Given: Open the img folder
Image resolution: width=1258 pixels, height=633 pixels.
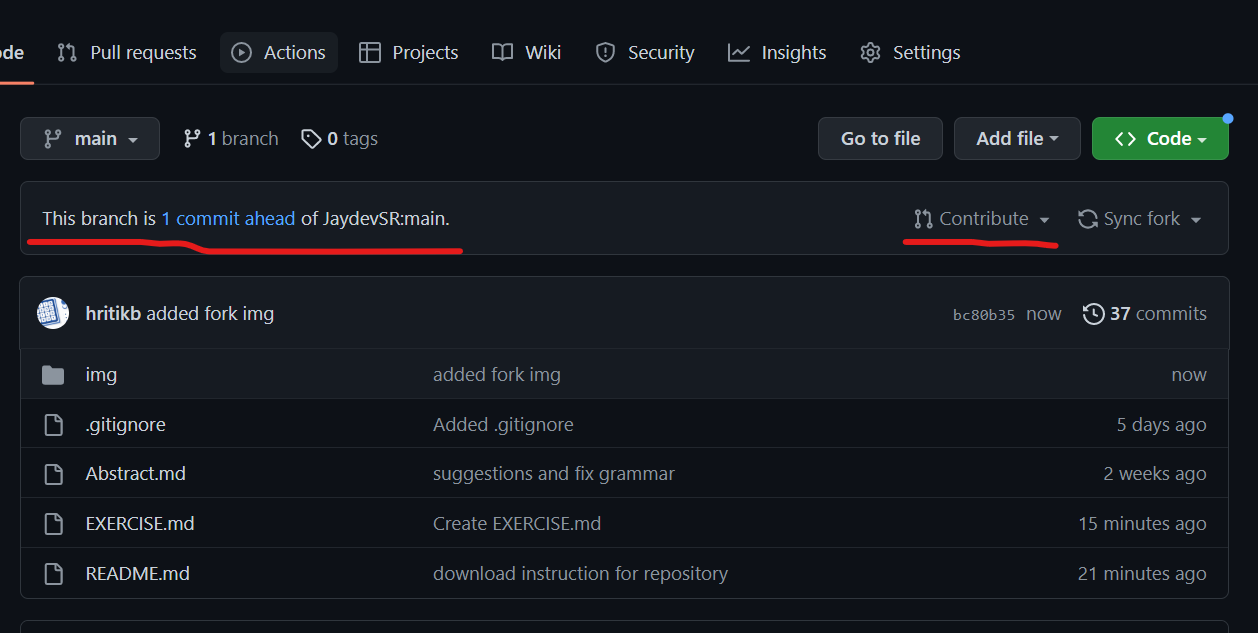Looking at the screenshot, I should pyautogui.click(x=101, y=374).
